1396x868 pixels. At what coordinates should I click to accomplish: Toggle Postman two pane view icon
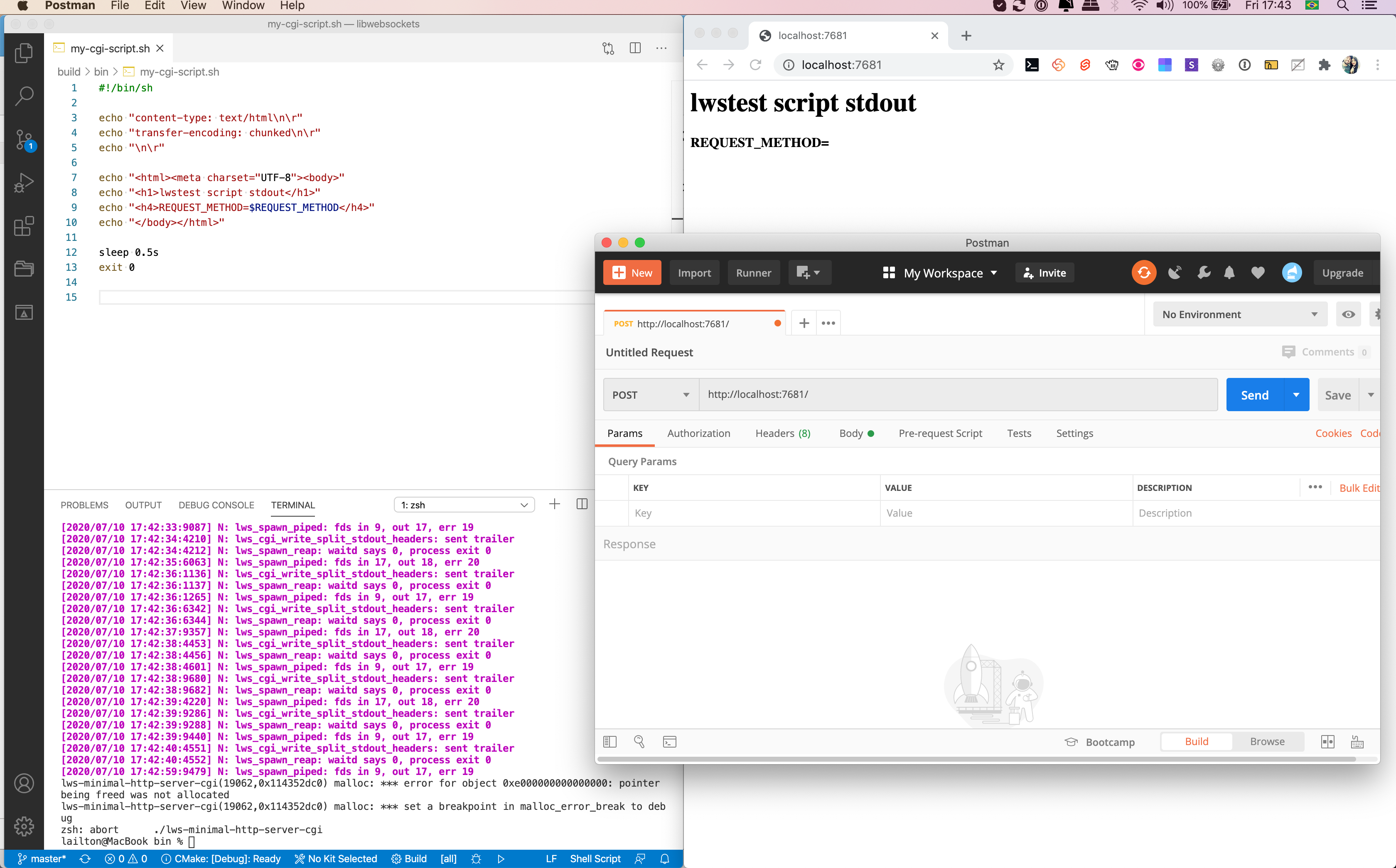(1328, 742)
